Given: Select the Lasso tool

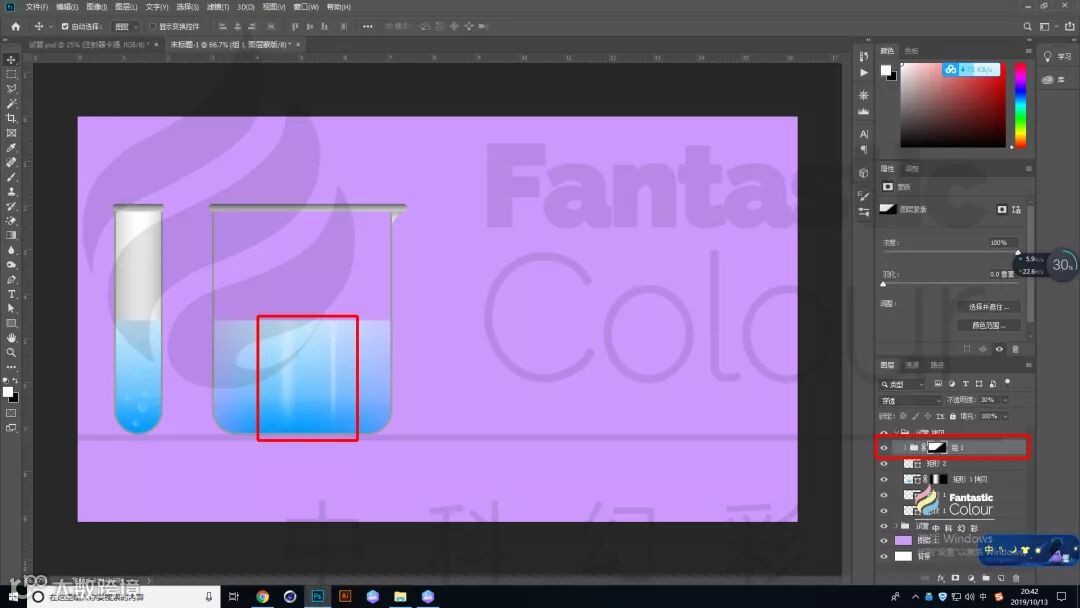Looking at the screenshot, I should tap(11, 89).
